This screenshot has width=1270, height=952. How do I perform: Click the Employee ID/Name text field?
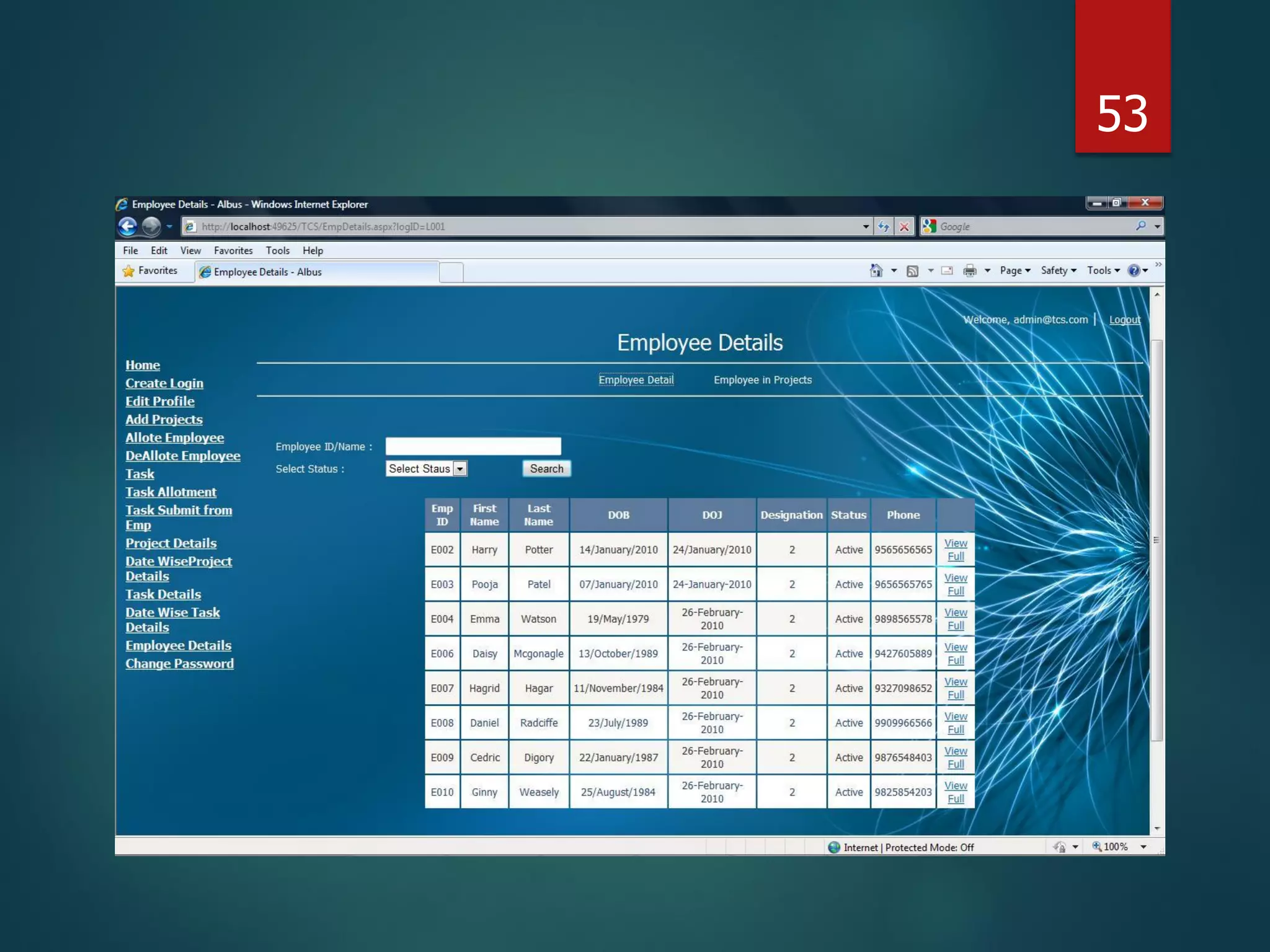473,446
